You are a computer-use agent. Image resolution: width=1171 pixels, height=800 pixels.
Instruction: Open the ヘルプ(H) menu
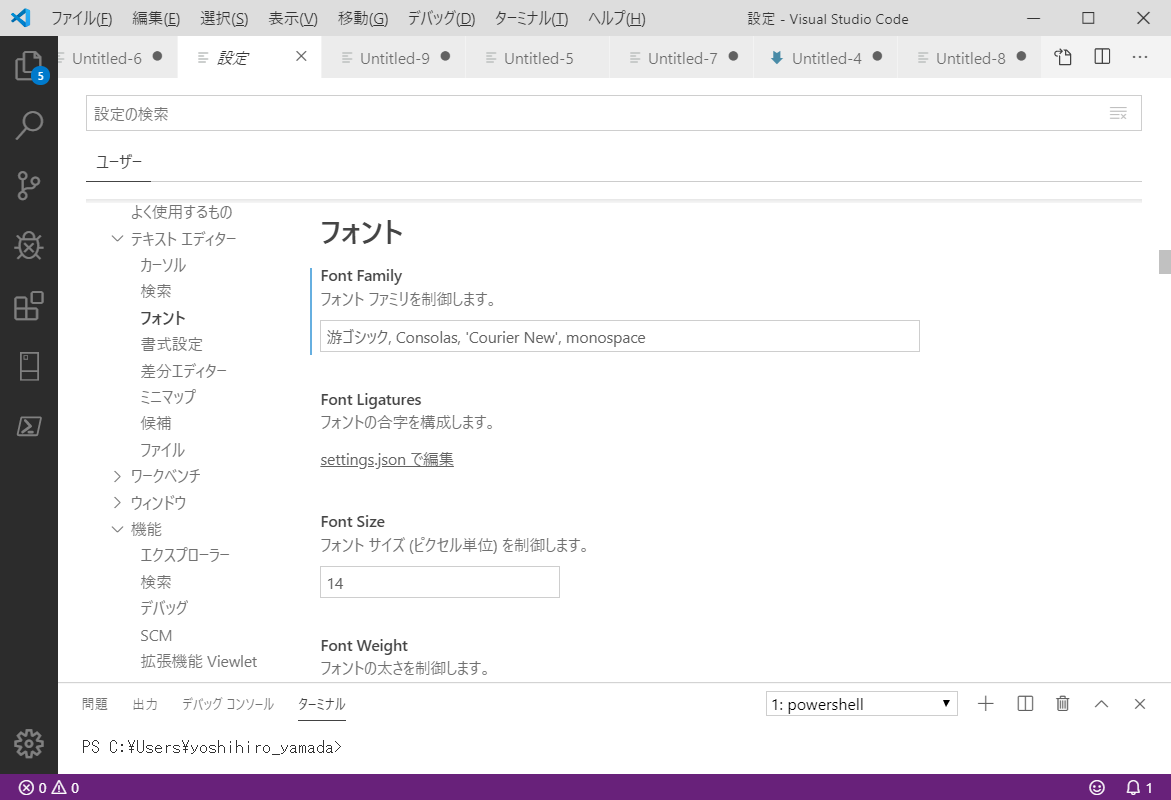point(617,19)
